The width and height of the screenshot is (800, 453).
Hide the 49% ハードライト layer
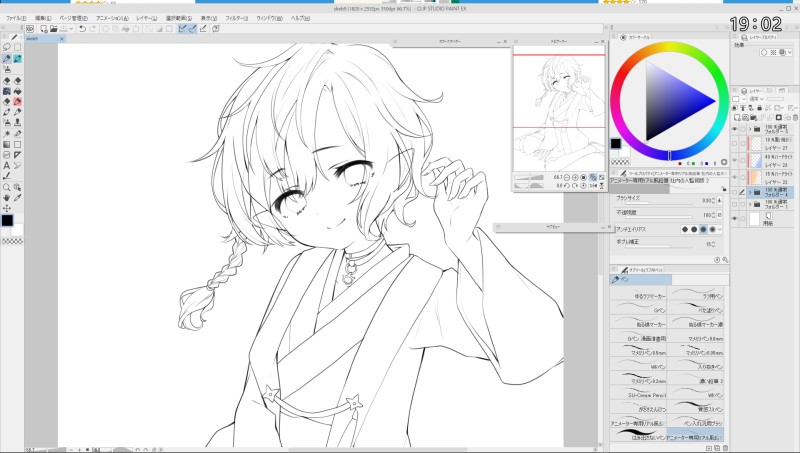(x=735, y=161)
